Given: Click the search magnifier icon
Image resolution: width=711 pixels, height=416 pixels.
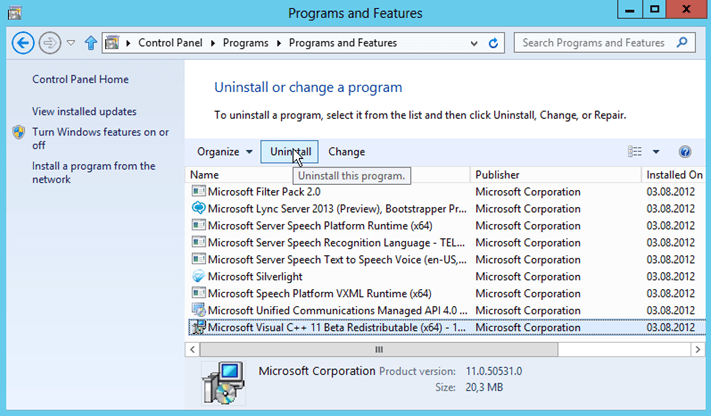Looking at the screenshot, I should point(682,43).
